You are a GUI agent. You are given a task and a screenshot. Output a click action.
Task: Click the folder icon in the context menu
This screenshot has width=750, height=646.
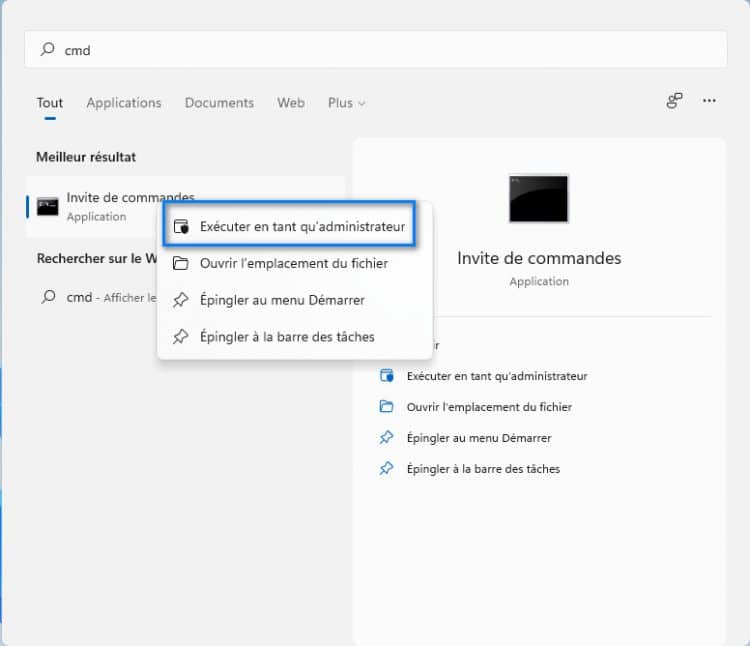coord(180,263)
